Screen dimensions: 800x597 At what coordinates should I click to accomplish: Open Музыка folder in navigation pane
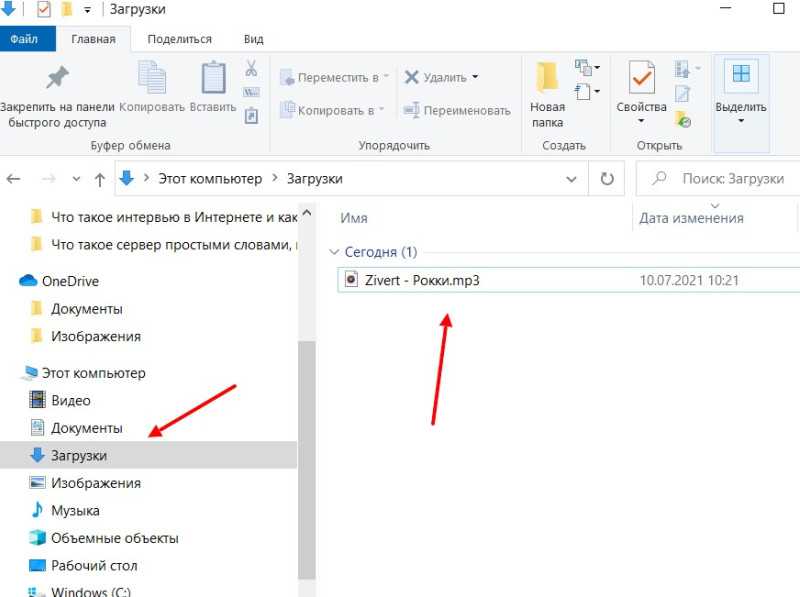point(65,510)
